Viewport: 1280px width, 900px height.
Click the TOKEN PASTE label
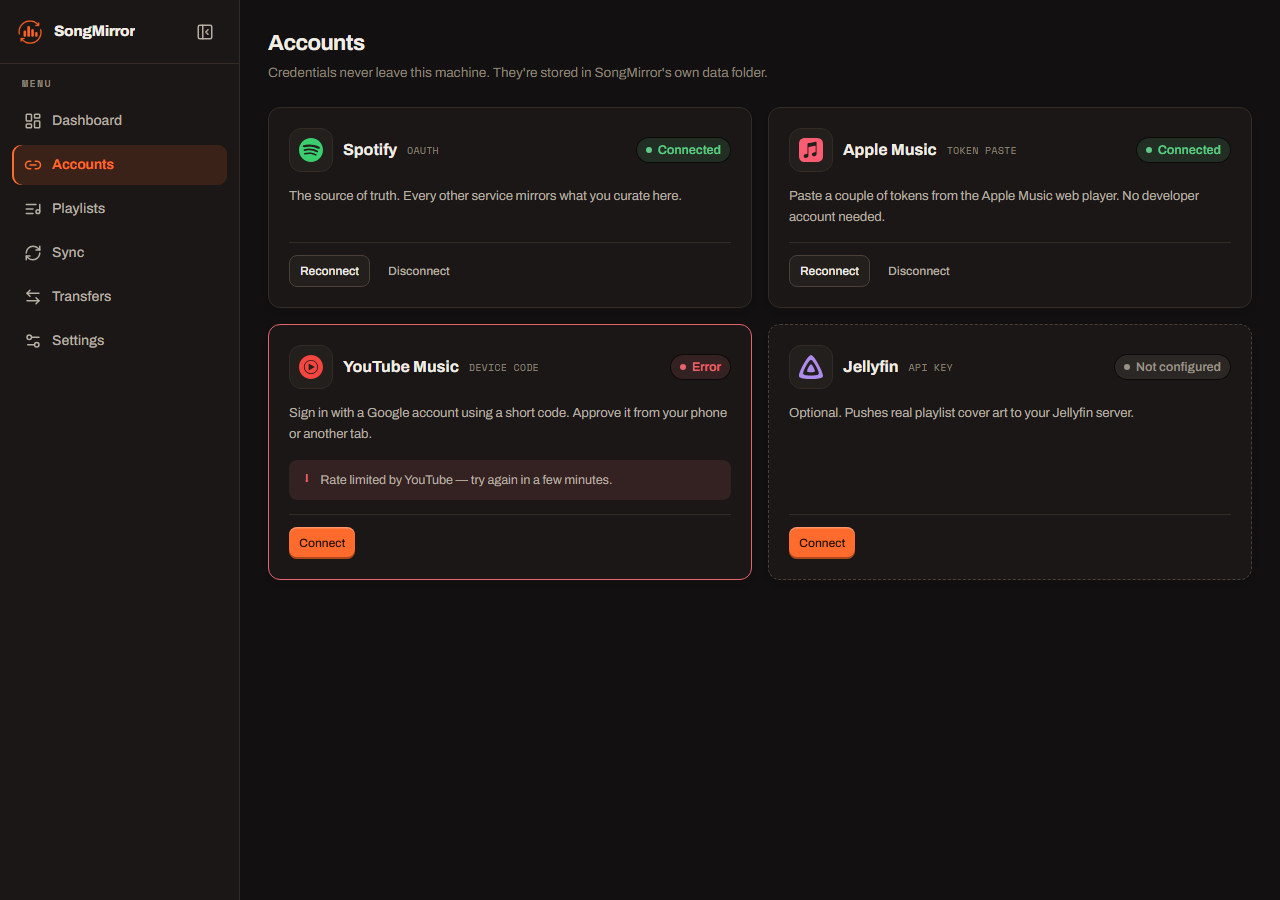pyautogui.click(x=982, y=151)
